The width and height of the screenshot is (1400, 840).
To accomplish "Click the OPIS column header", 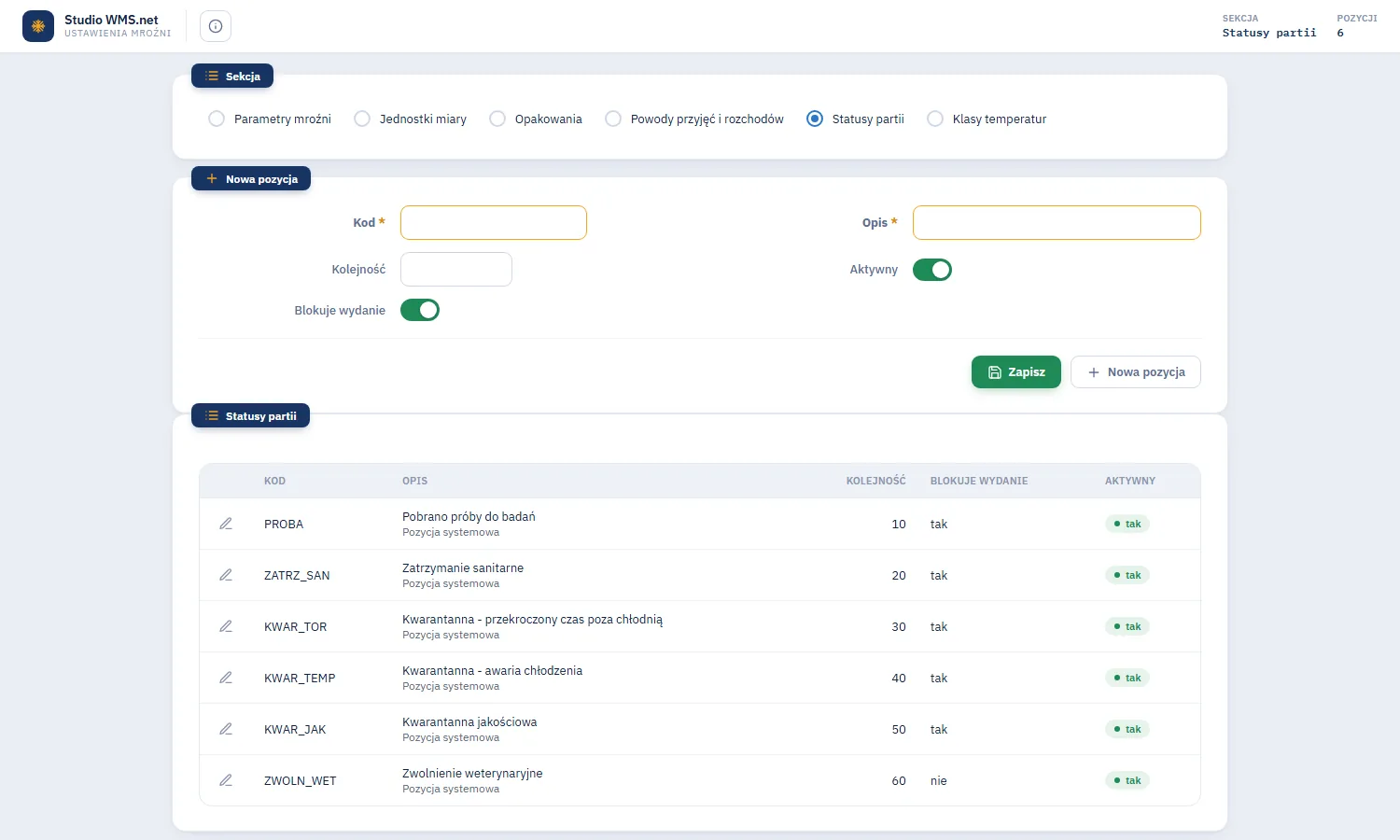I will [x=414, y=481].
